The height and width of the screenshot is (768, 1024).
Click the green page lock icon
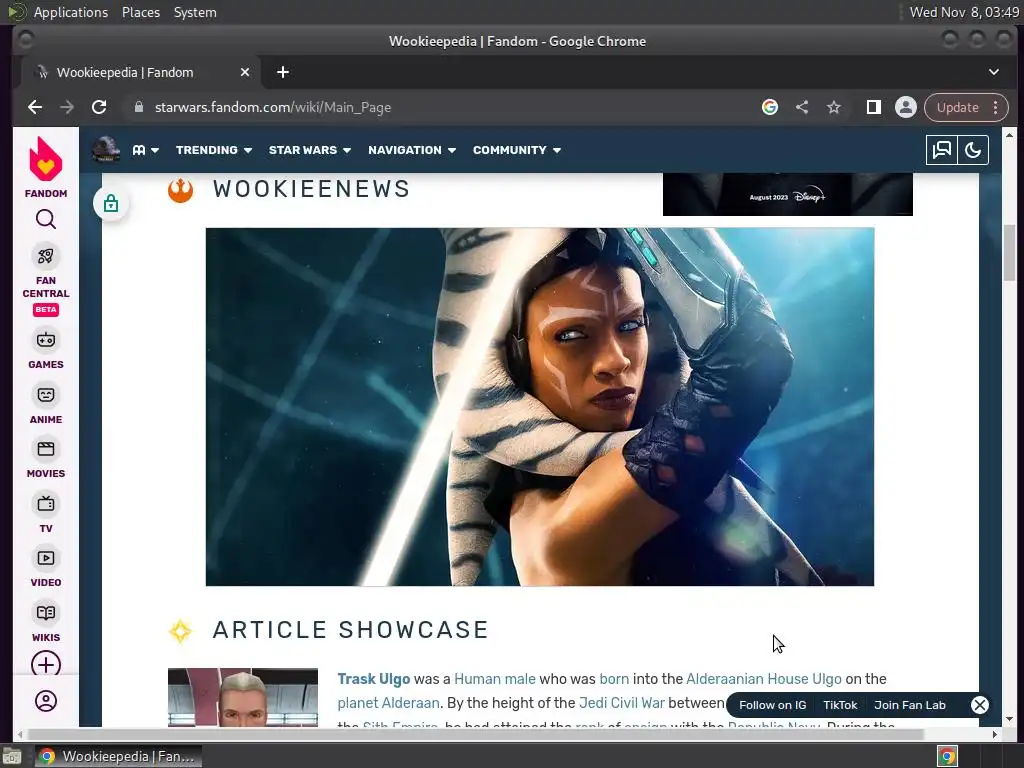pyautogui.click(x=111, y=203)
